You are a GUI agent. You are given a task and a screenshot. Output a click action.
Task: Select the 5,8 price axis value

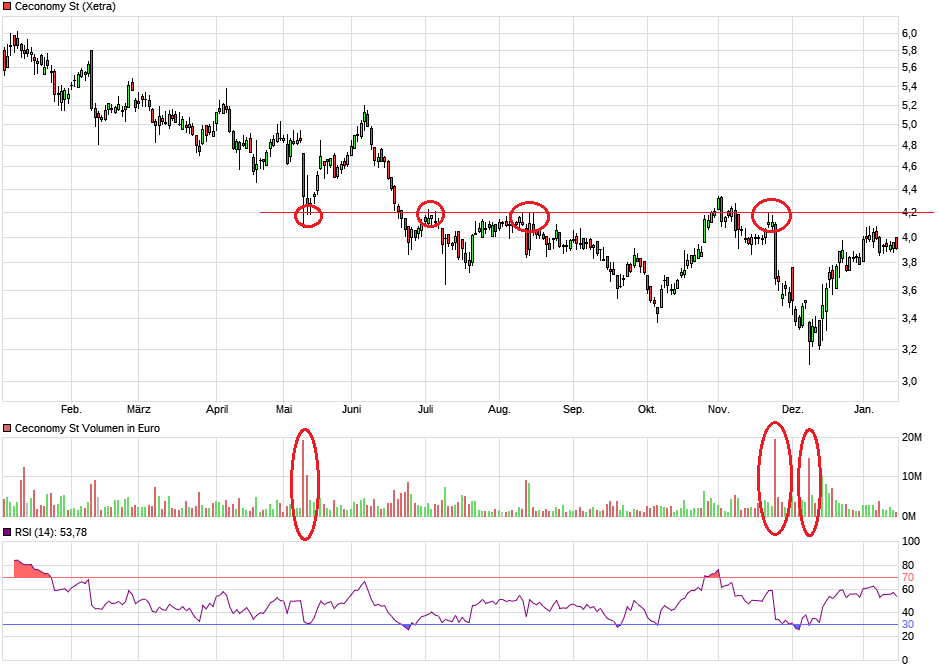[x=909, y=50]
